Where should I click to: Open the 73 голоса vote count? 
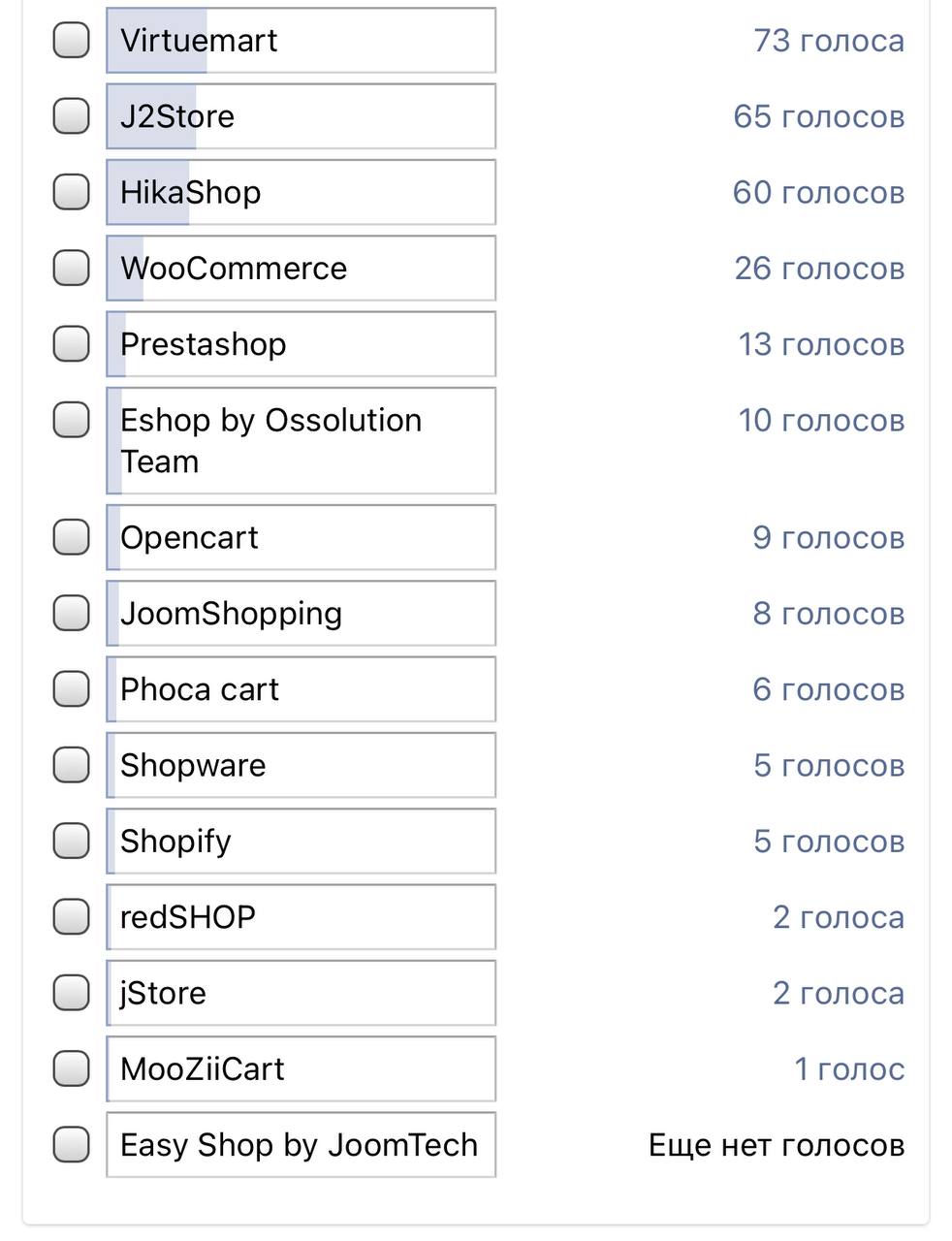(x=828, y=41)
